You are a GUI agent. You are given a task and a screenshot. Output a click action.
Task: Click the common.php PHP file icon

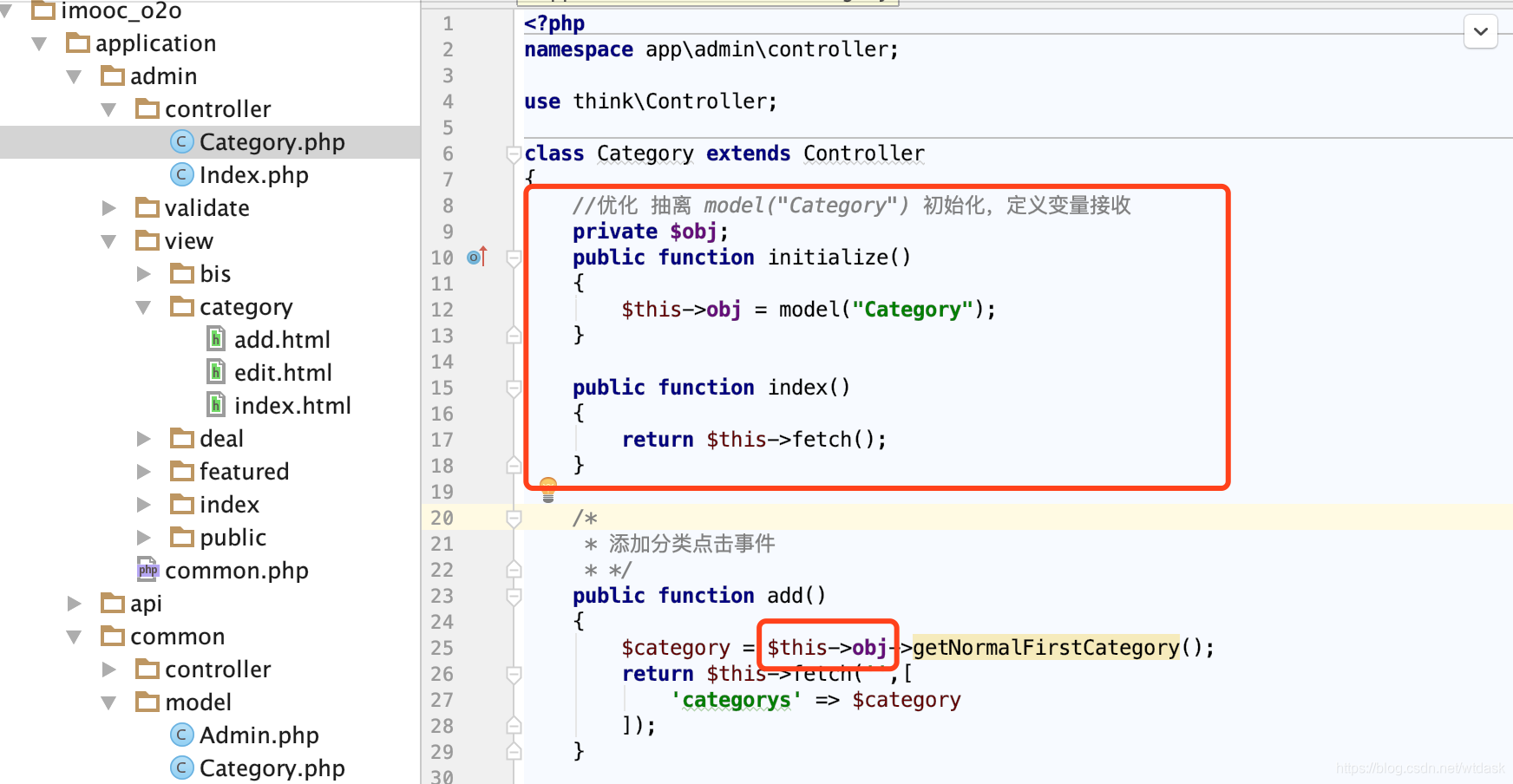[147, 570]
